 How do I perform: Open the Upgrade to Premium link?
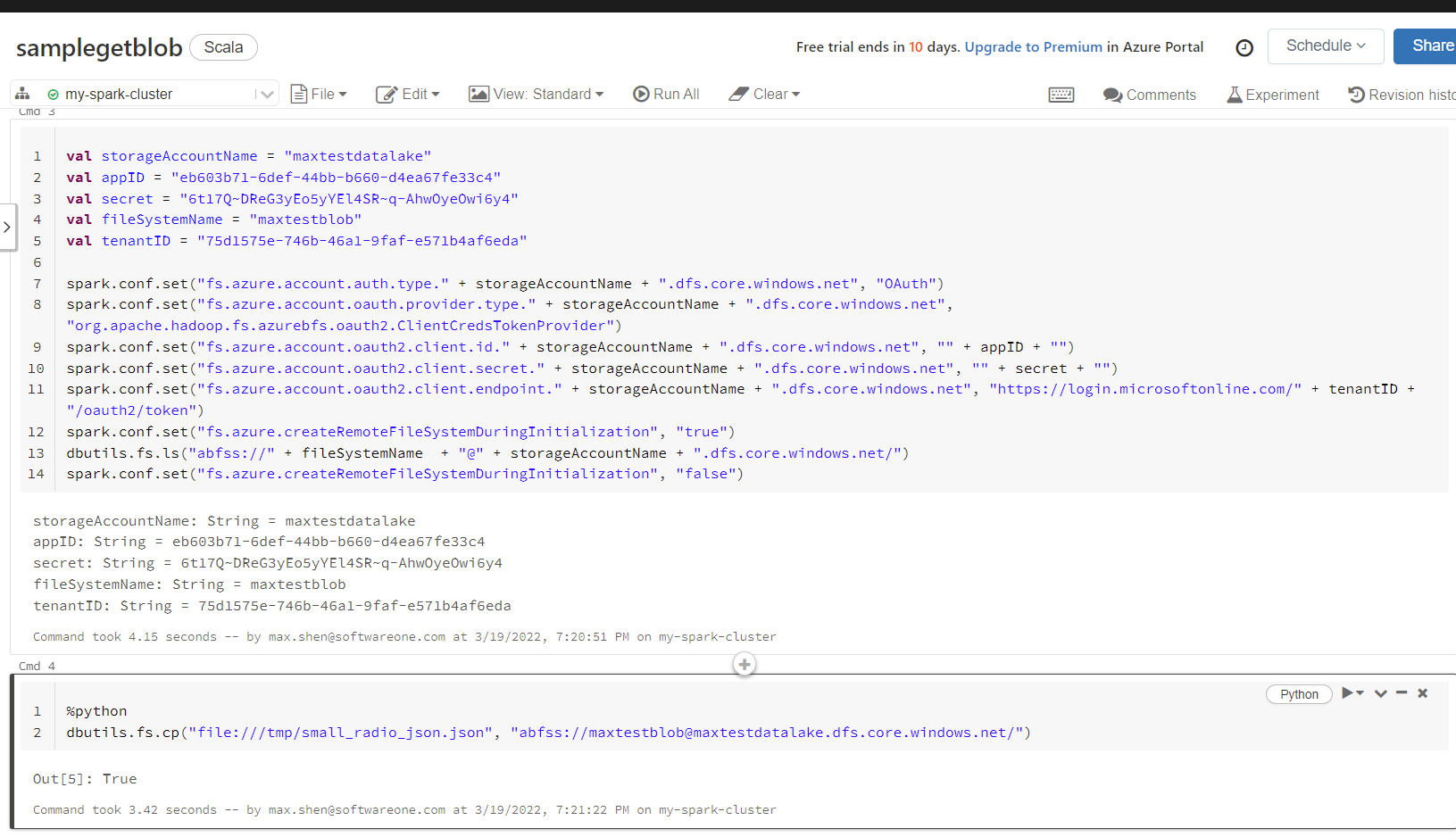coord(1033,46)
